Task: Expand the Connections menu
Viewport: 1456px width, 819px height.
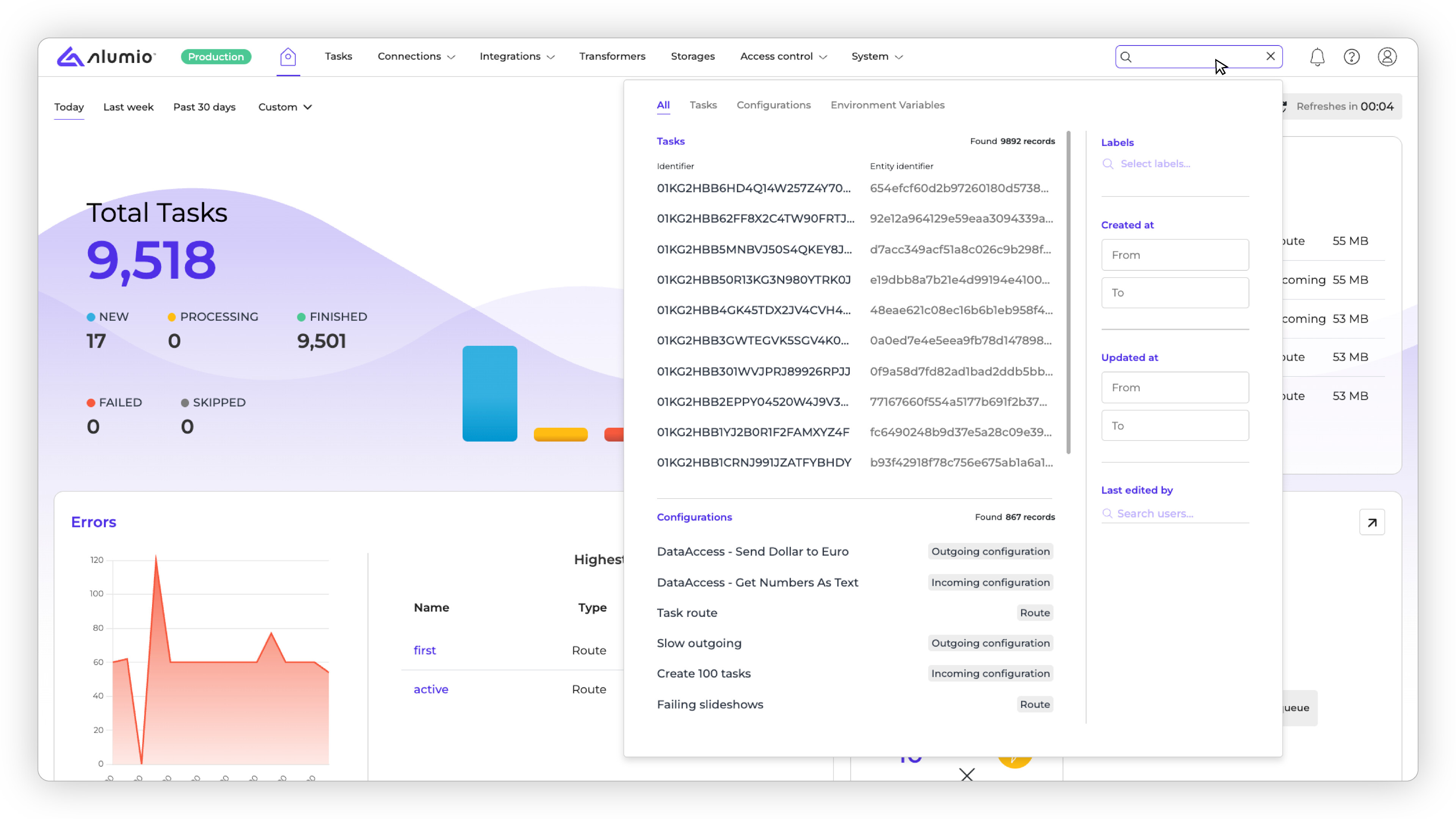Action: point(416,56)
